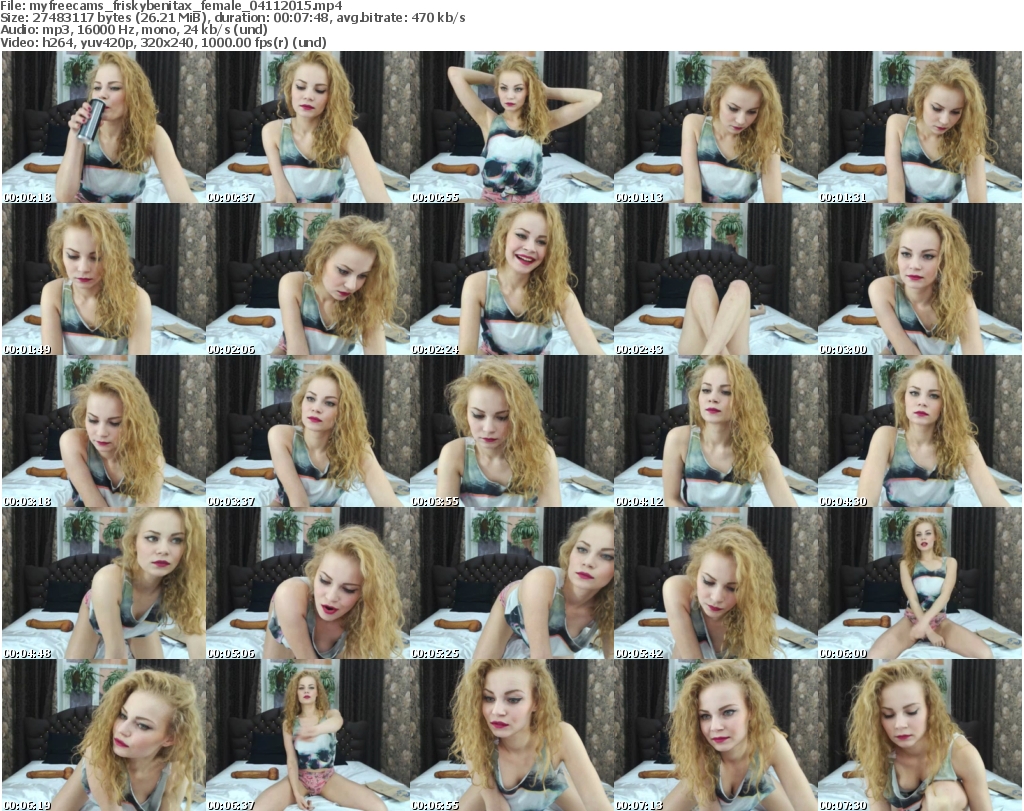Select the frame labeled 00:05:42
The height and width of the screenshot is (811, 1024).
pos(716,583)
